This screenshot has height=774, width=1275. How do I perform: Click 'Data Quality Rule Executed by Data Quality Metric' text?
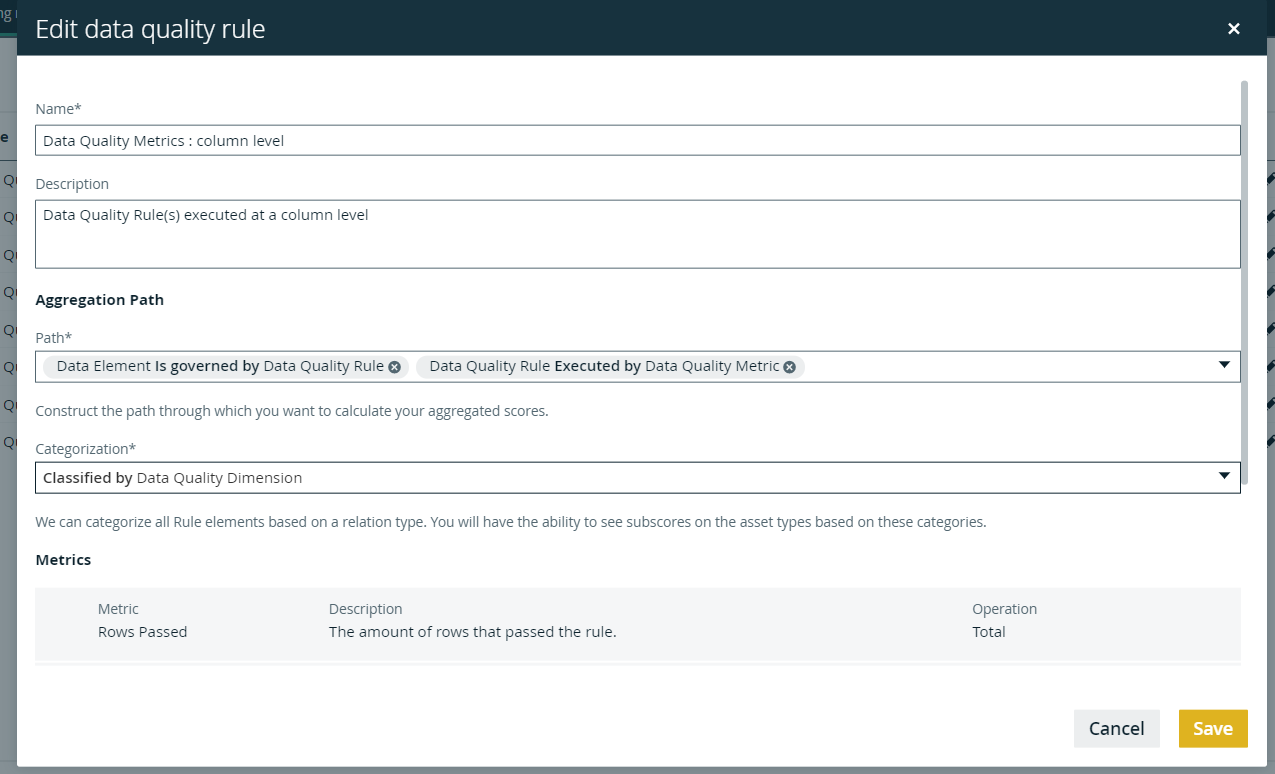point(604,366)
